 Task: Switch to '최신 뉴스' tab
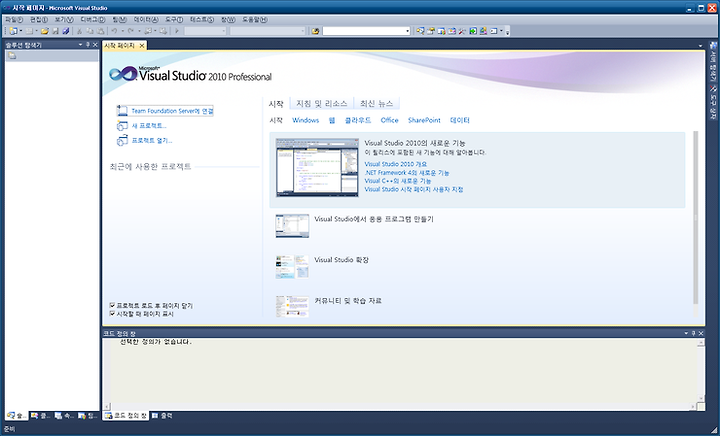tap(376, 104)
